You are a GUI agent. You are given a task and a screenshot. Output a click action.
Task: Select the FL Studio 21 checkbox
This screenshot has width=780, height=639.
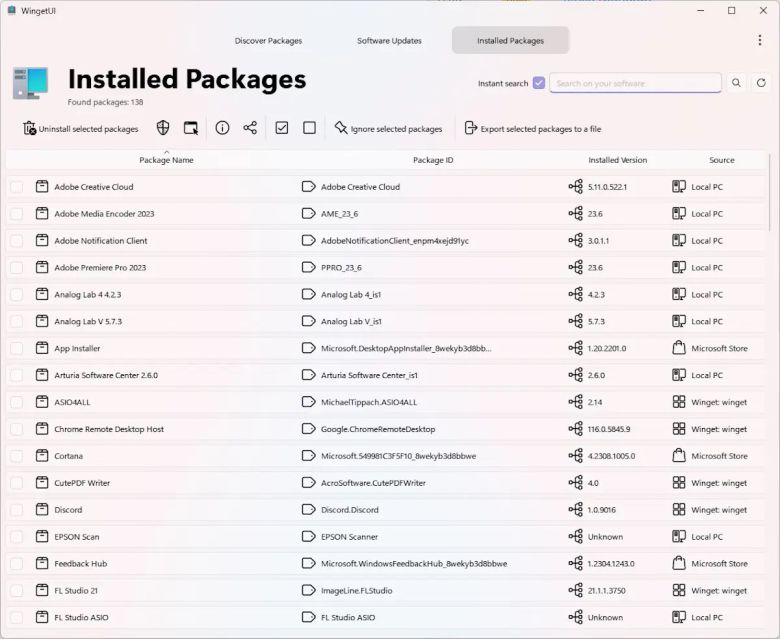pyautogui.click(x=16, y=591)
